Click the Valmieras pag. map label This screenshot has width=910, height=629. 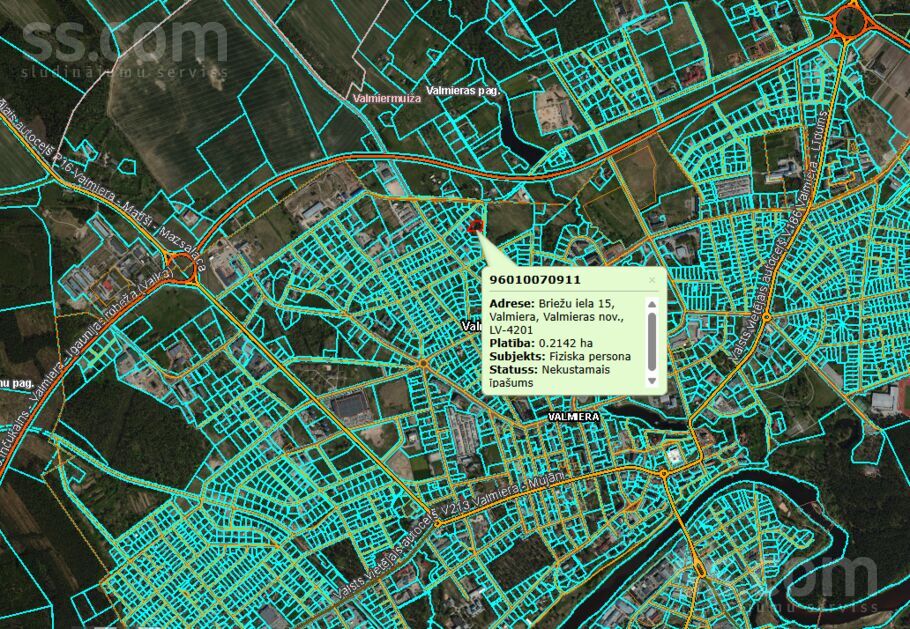pos(461,90)
